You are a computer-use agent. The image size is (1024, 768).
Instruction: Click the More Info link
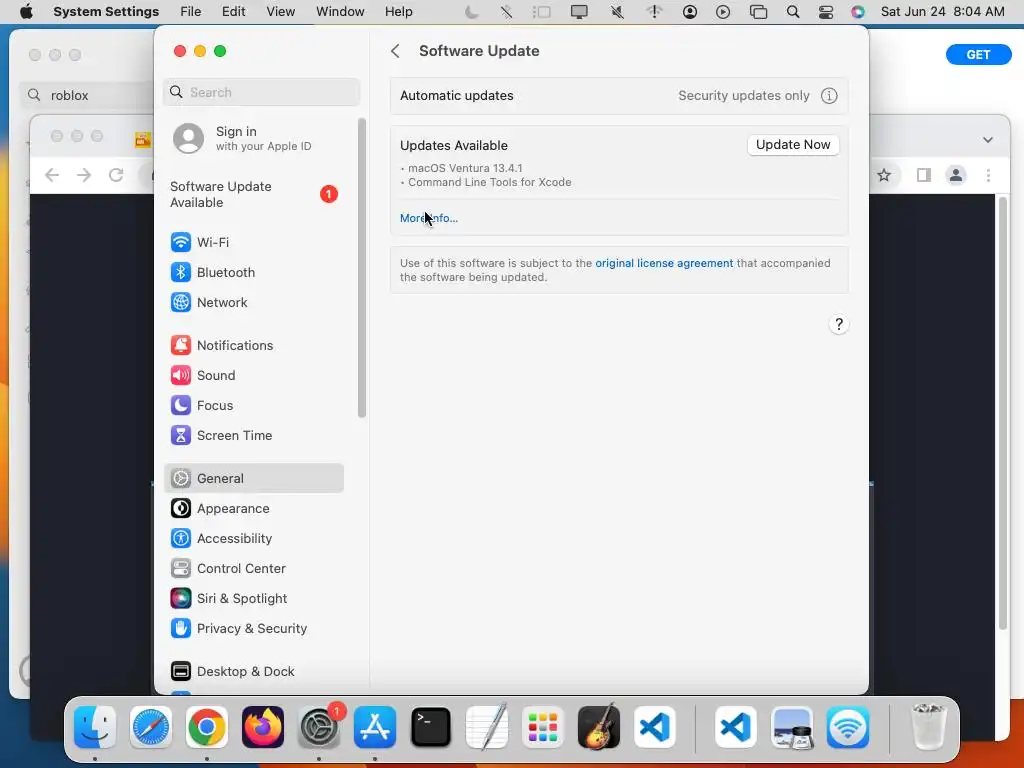pyautogui.click(x=428, y=218)
